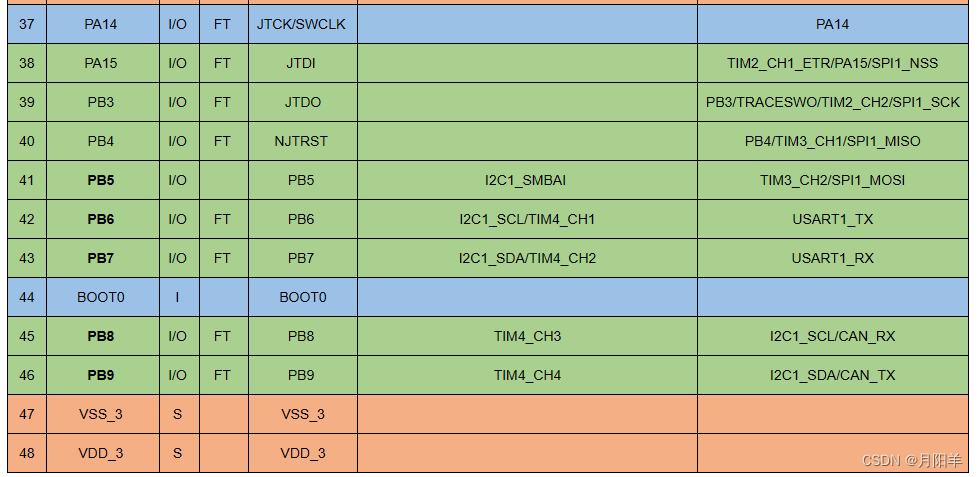Screen dimensions: 978x477
Task: Select the I2C1_SCL/CAN_RX remap cell
Action: tap(832, 336)
